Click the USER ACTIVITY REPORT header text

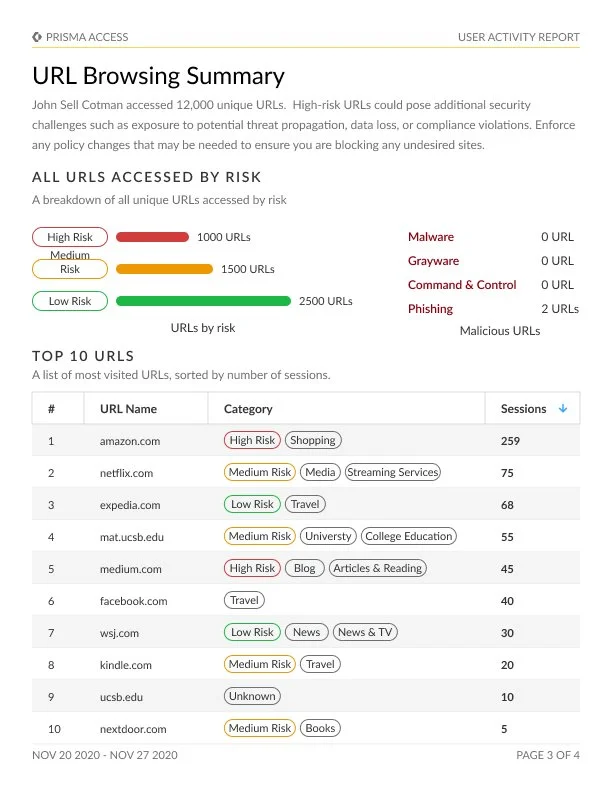(x=519, y=37)
